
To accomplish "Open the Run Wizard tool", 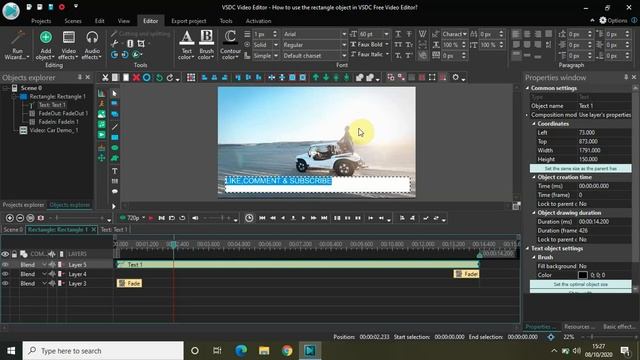I will pyautogui.click(x=17, y=45).
